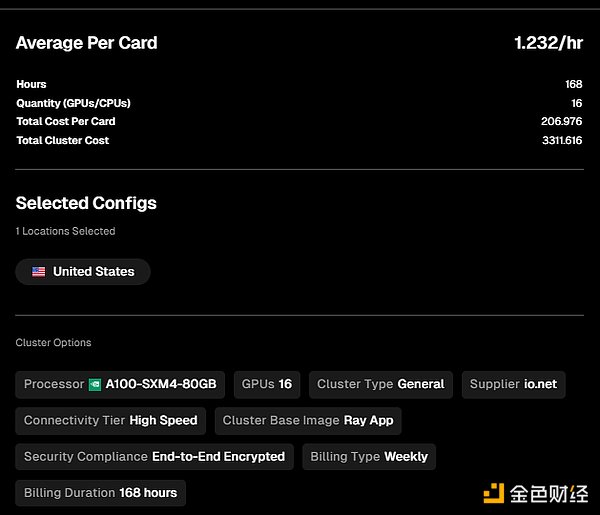Click the 1.232/hr price value
The image size is (600, 515).
548,43
